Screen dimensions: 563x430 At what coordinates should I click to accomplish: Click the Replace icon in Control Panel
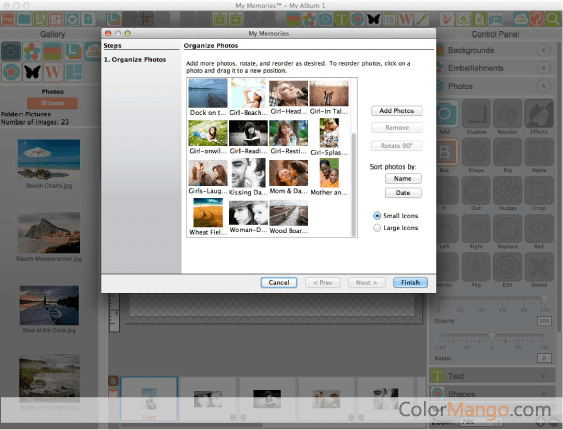[507, 229]
